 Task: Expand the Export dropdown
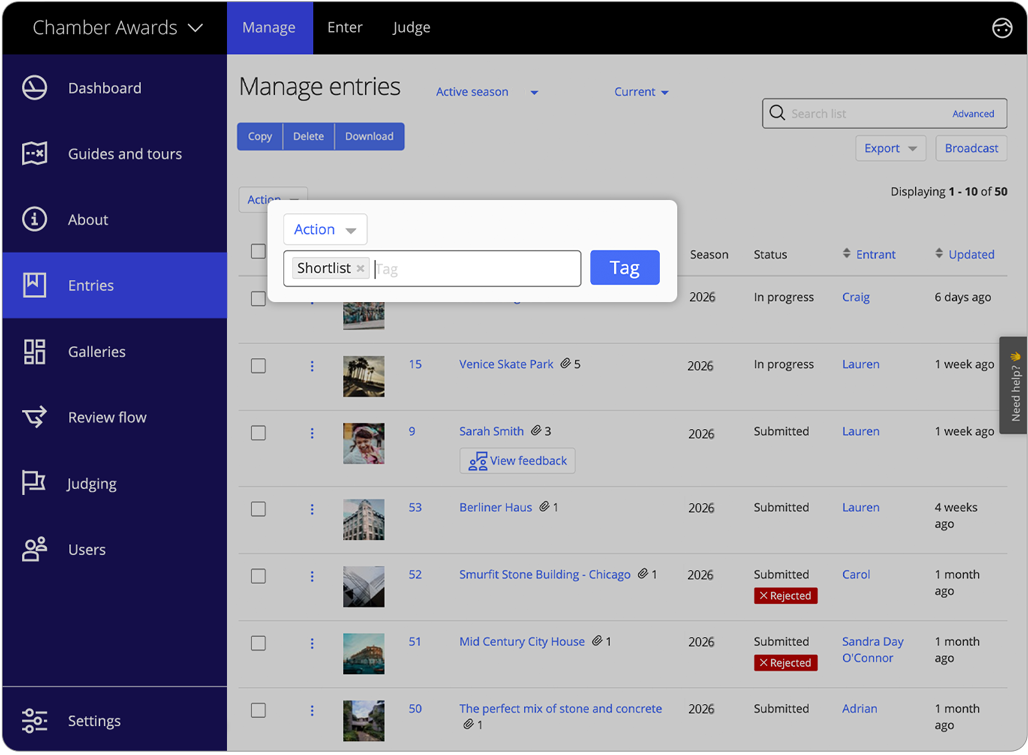pos(890,147)
